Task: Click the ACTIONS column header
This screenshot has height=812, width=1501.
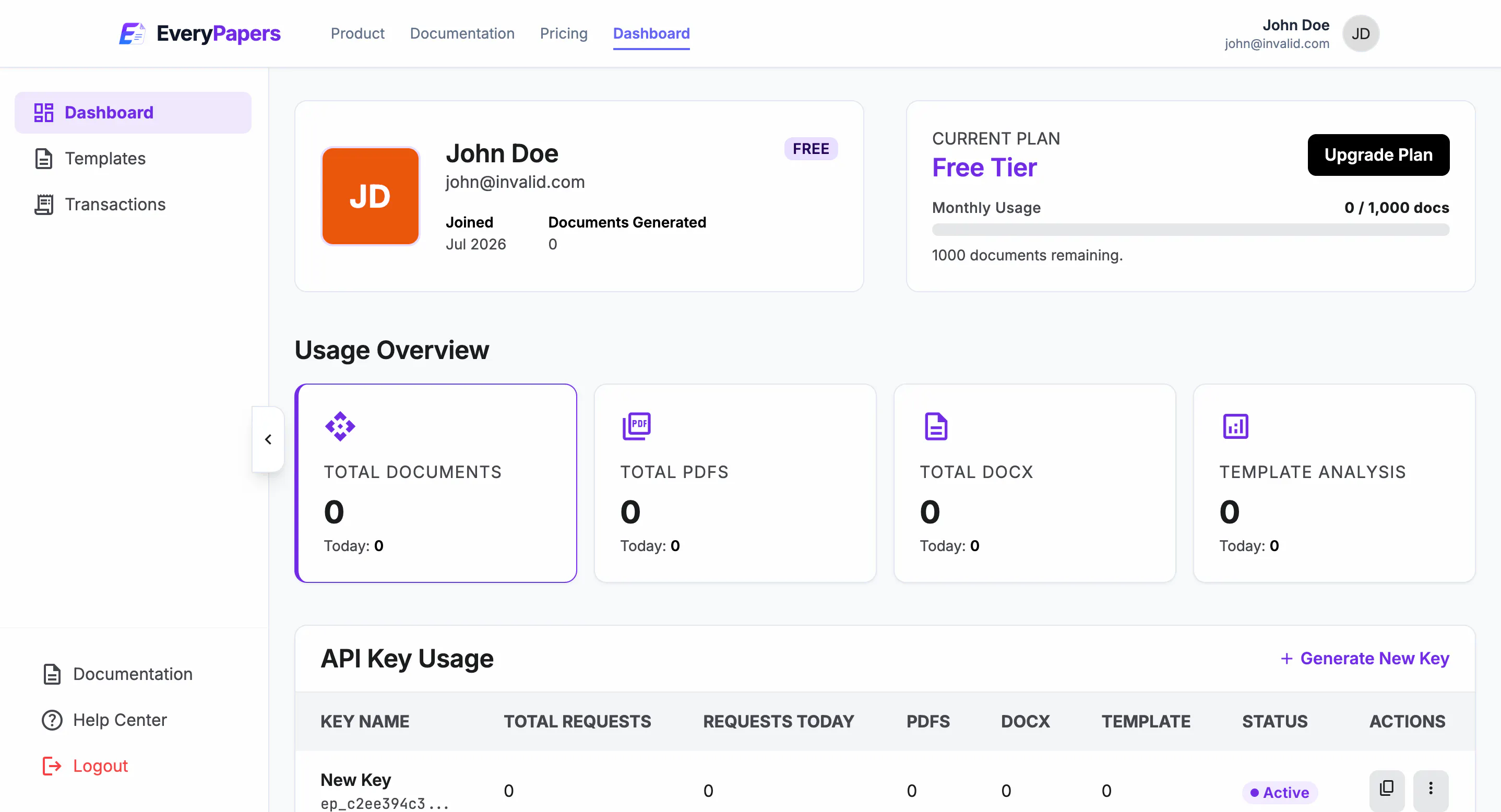Action: pos(1407,721)
